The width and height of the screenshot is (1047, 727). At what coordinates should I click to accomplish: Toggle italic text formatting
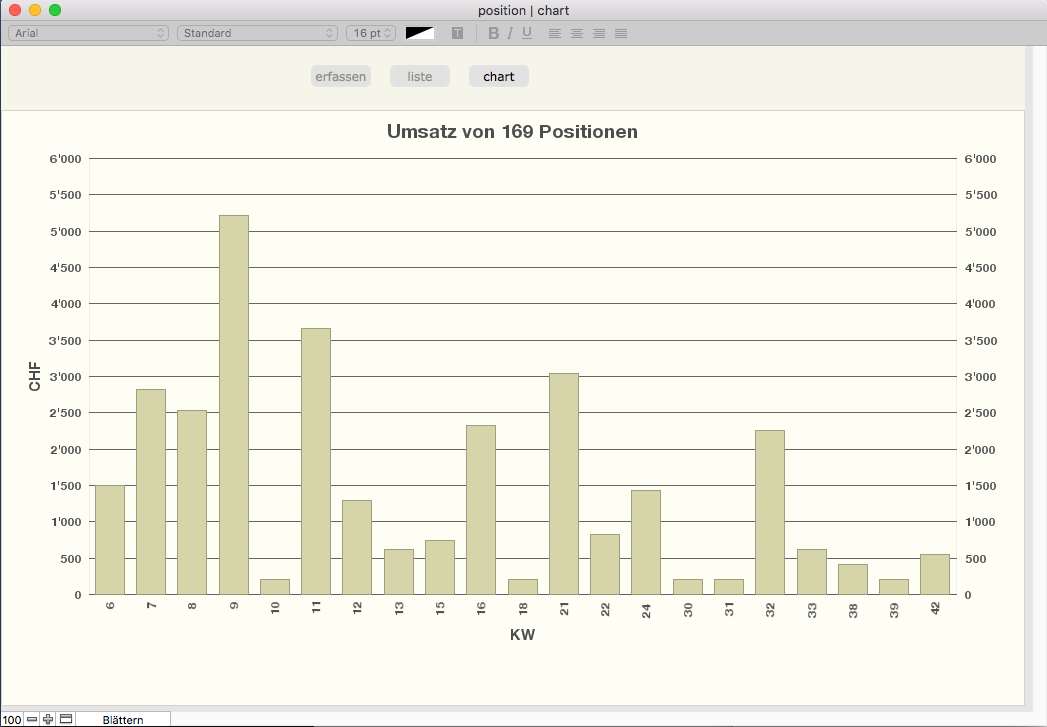pos(510,33)
